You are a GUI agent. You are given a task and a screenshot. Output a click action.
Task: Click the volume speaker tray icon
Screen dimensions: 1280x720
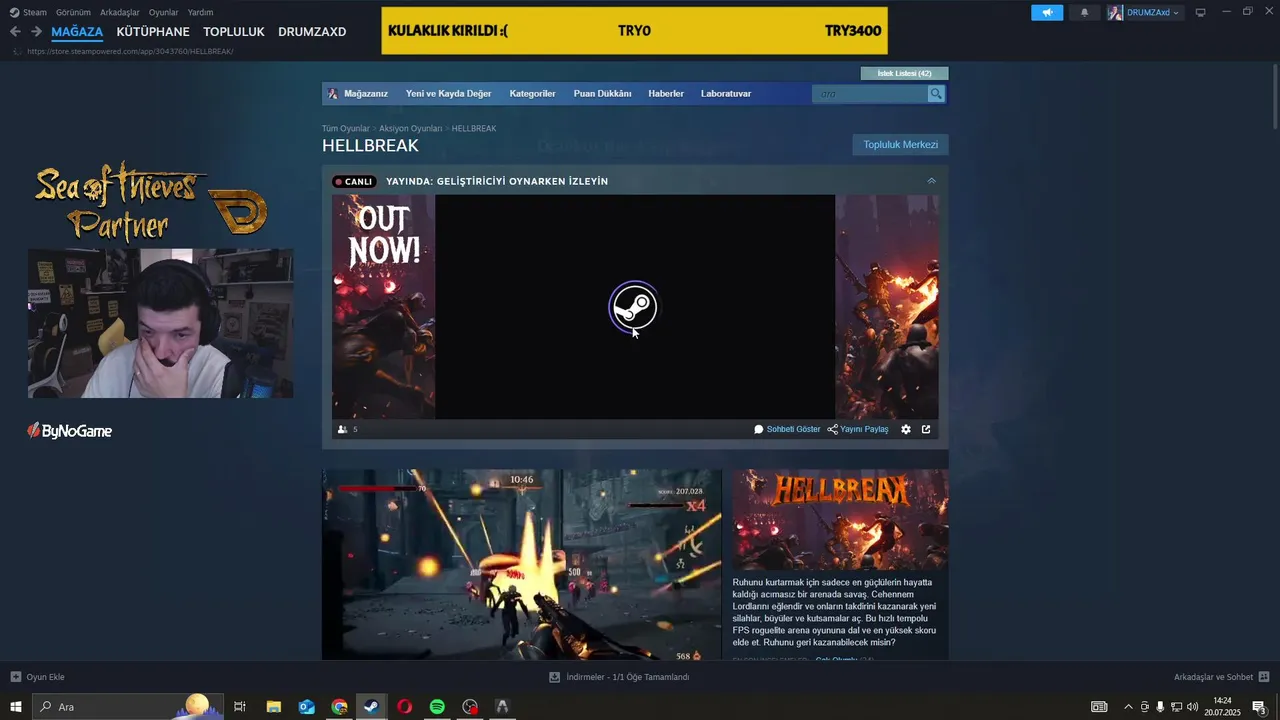pos(1192,707)
